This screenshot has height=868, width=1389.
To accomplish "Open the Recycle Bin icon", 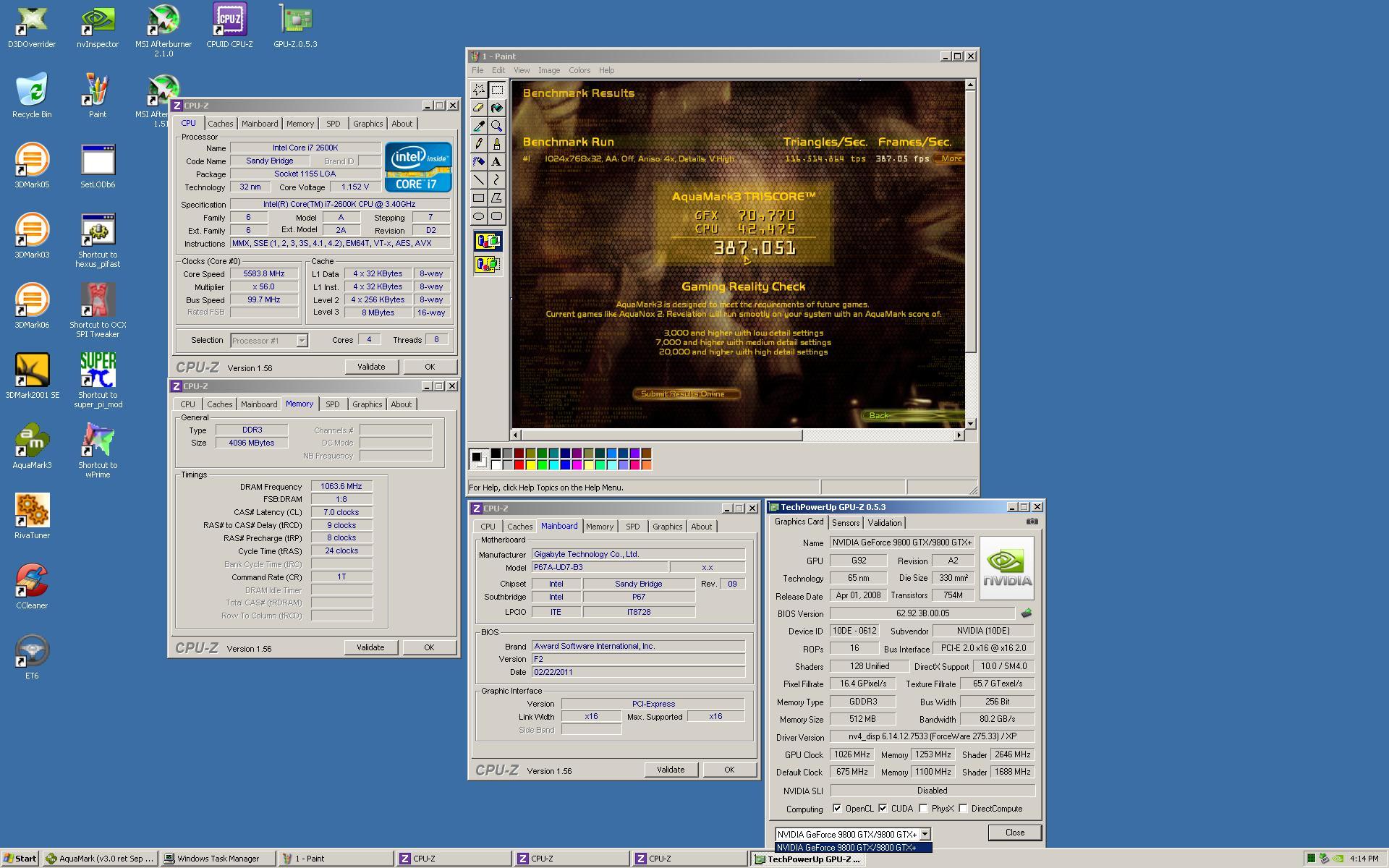I will (x=32, y=95).
